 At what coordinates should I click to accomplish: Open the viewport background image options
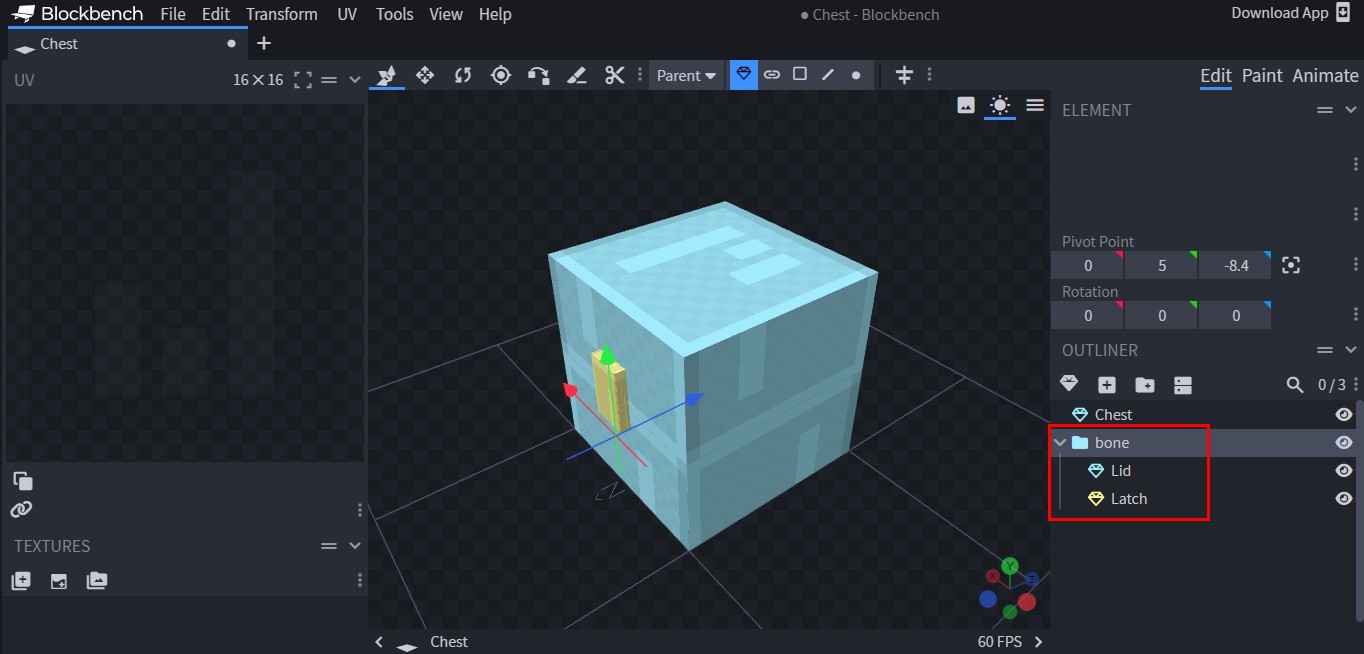coord(966,105)
